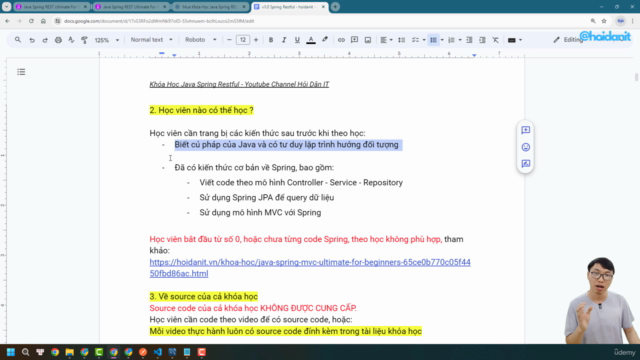Add a comment from the side panel
This screenshot has height=360, width=640.
coord(526,130)
